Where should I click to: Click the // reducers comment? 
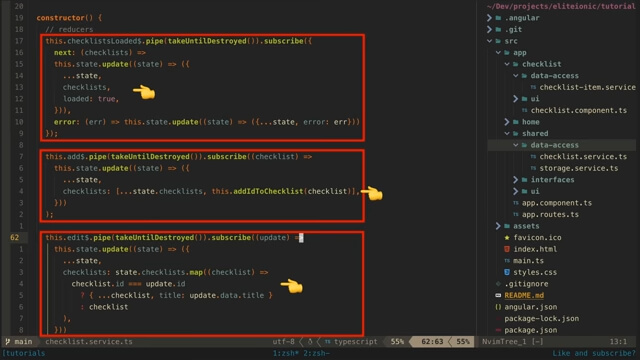pos(69,29)
